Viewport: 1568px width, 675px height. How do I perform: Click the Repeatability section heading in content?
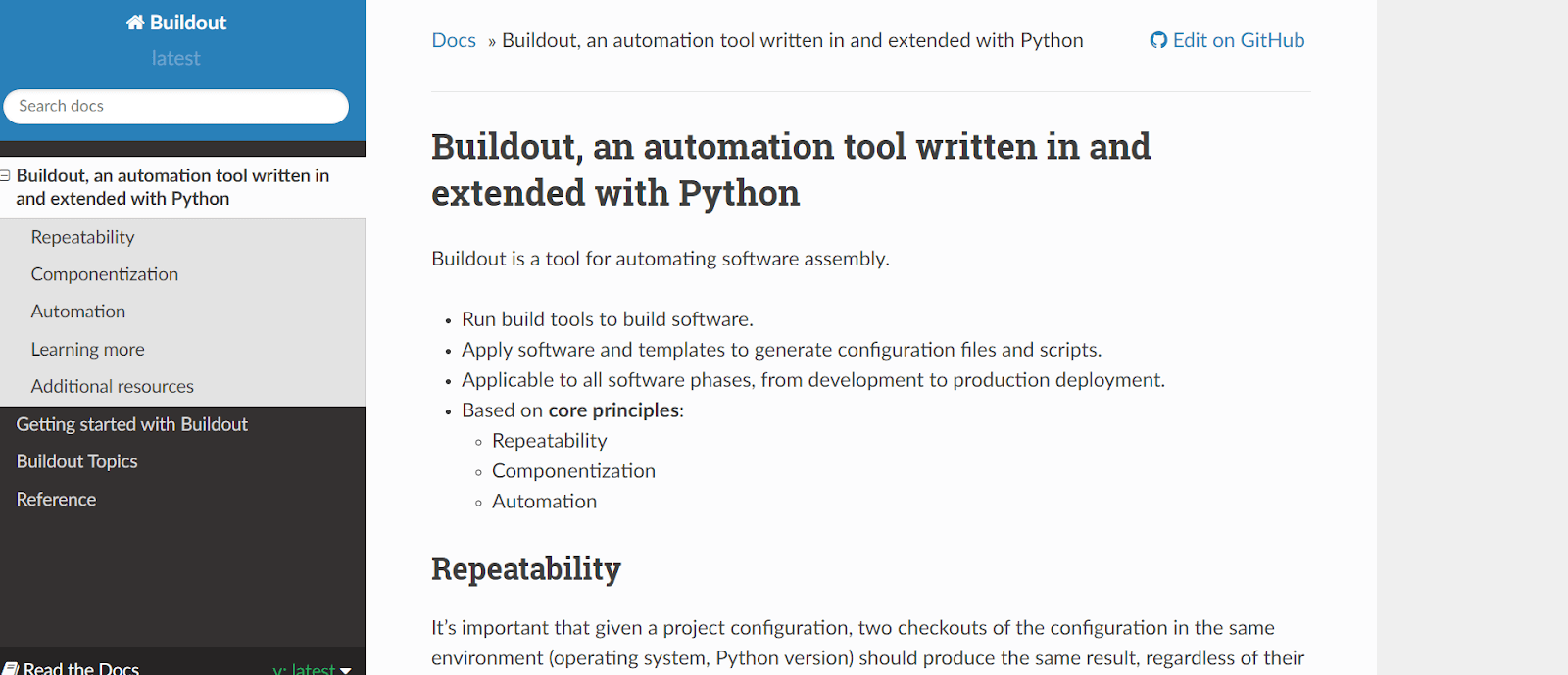pos(526,569)
